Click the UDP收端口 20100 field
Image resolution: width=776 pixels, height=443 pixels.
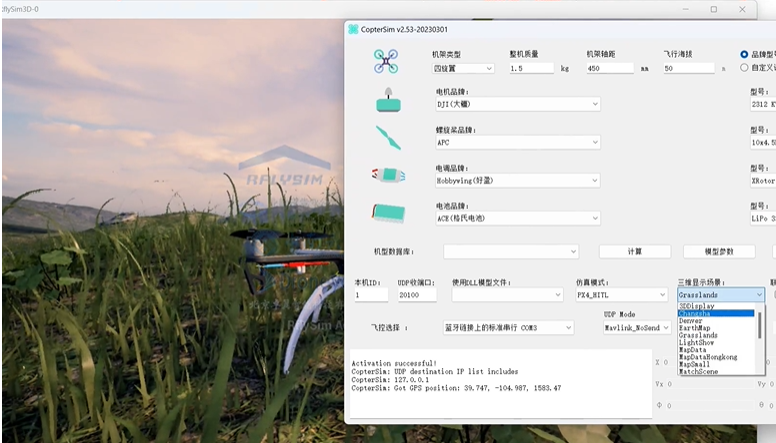pyautogui.click(x=417, y=295)
